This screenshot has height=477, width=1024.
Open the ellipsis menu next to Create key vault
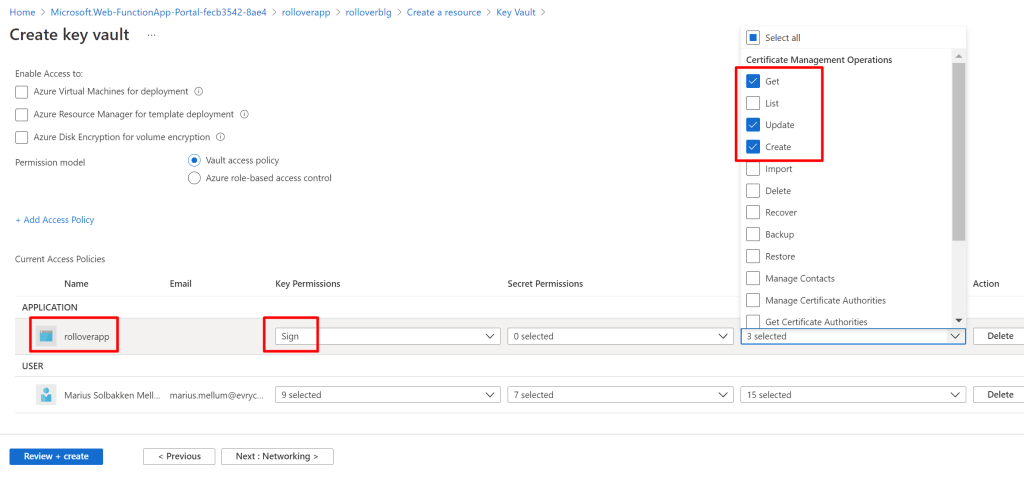point(152,35)
